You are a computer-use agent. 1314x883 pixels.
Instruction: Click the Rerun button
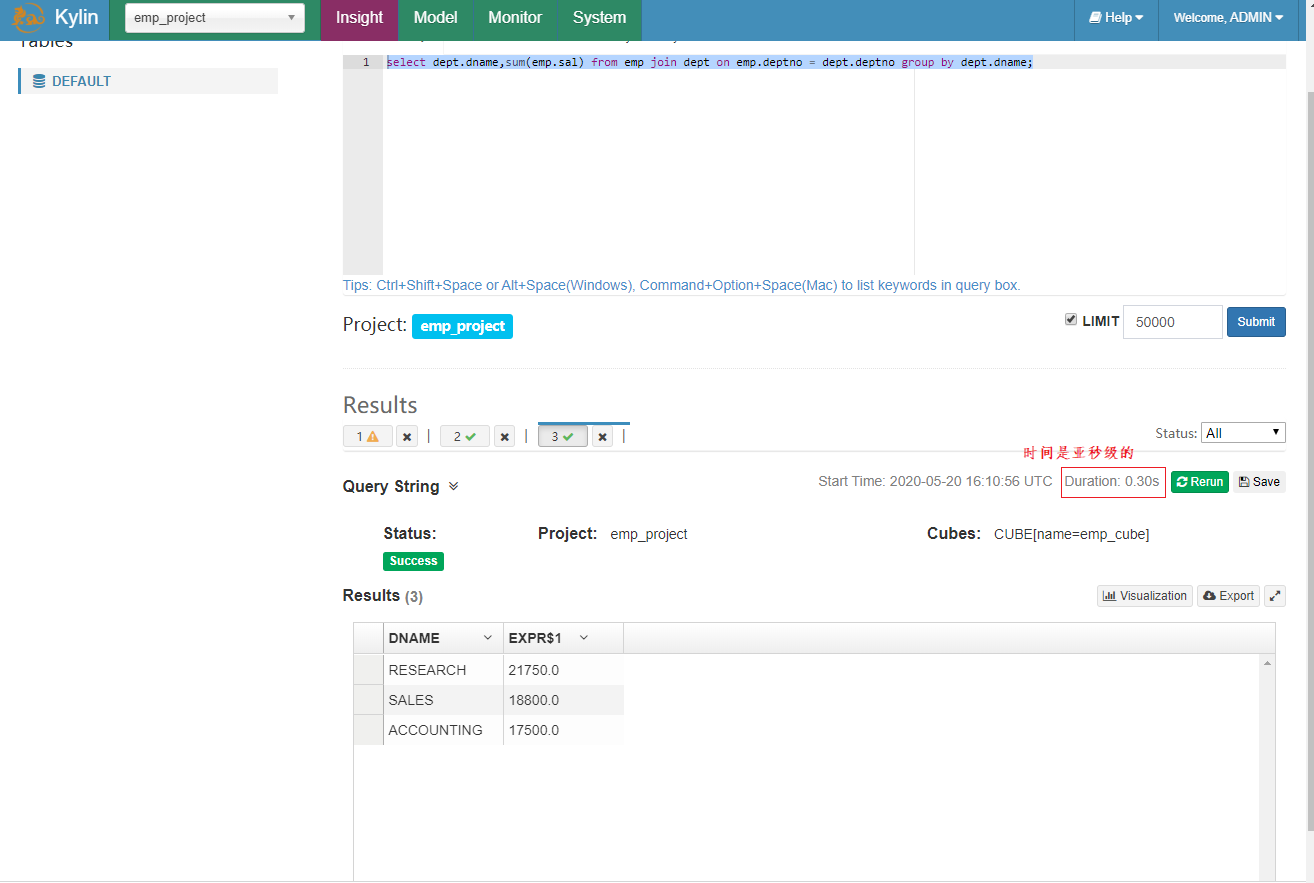(1200, 482)
